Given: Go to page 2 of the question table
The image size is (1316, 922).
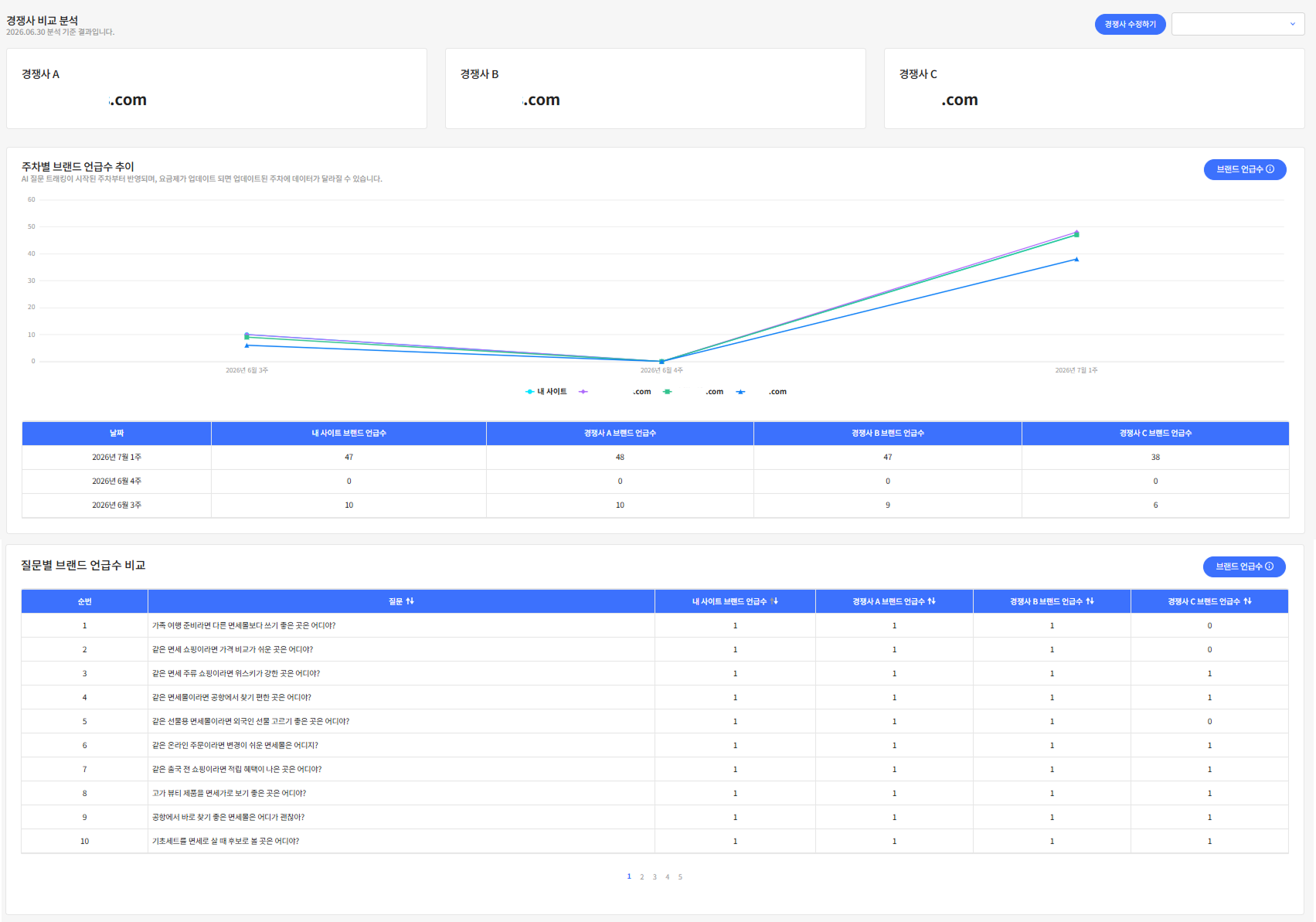Looking at the screenshot, I should (x=641, y=877).
